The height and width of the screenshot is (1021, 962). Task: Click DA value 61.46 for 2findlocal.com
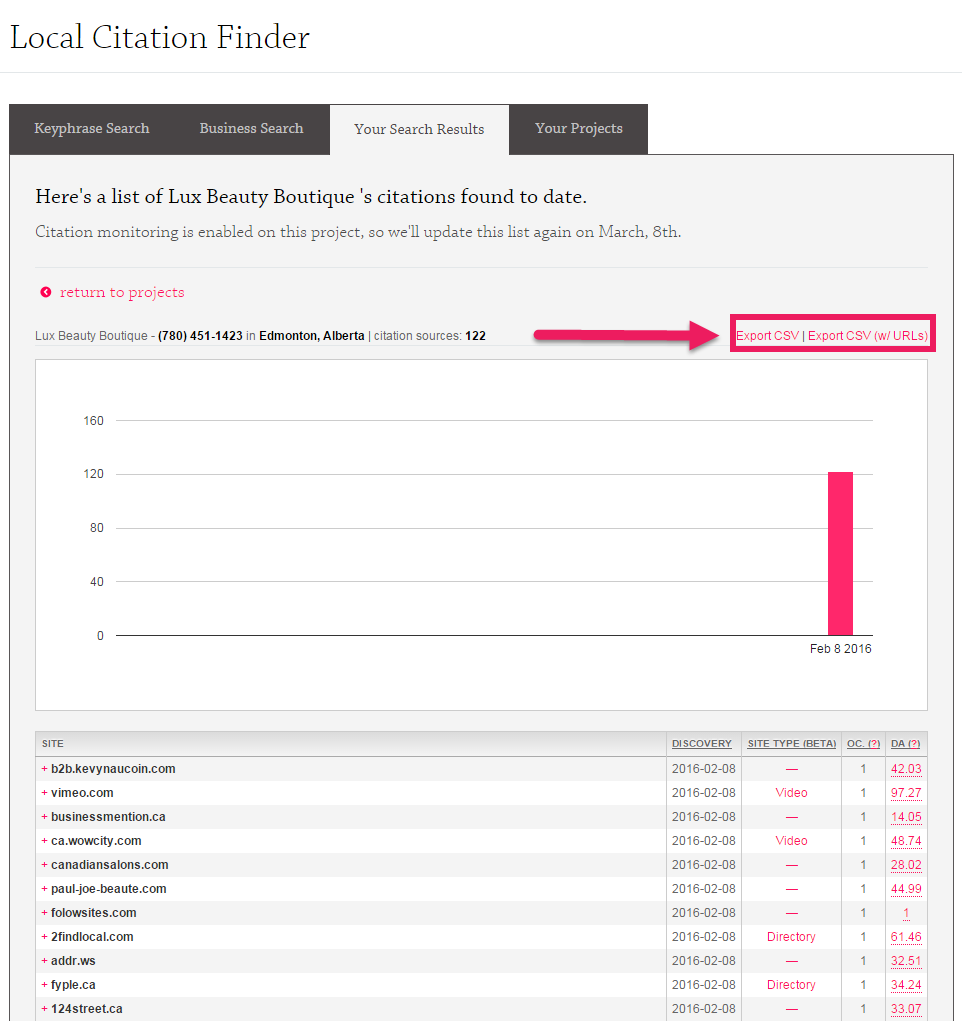point(906,937)
